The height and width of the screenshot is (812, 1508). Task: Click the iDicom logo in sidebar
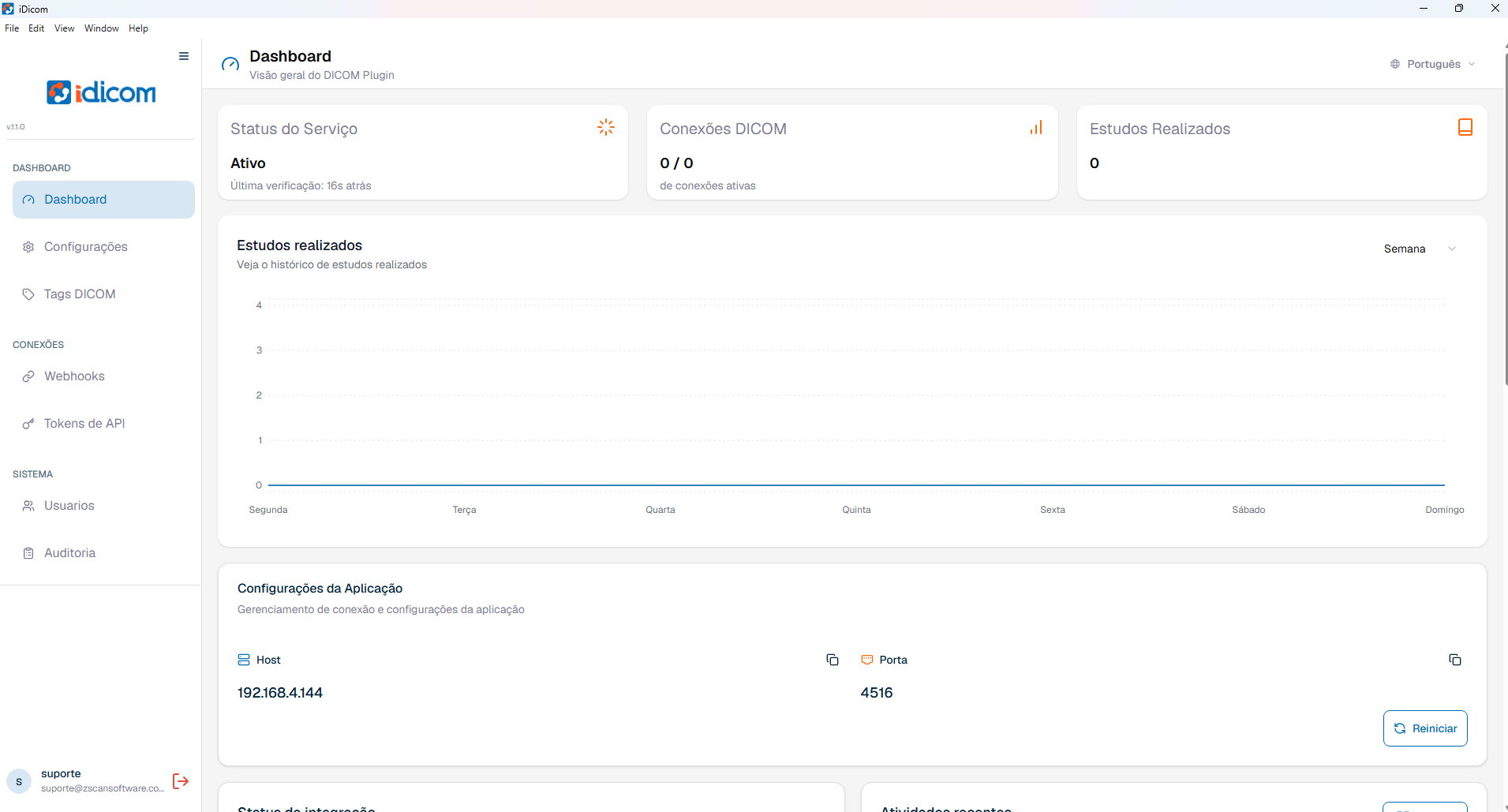point(101,92)
